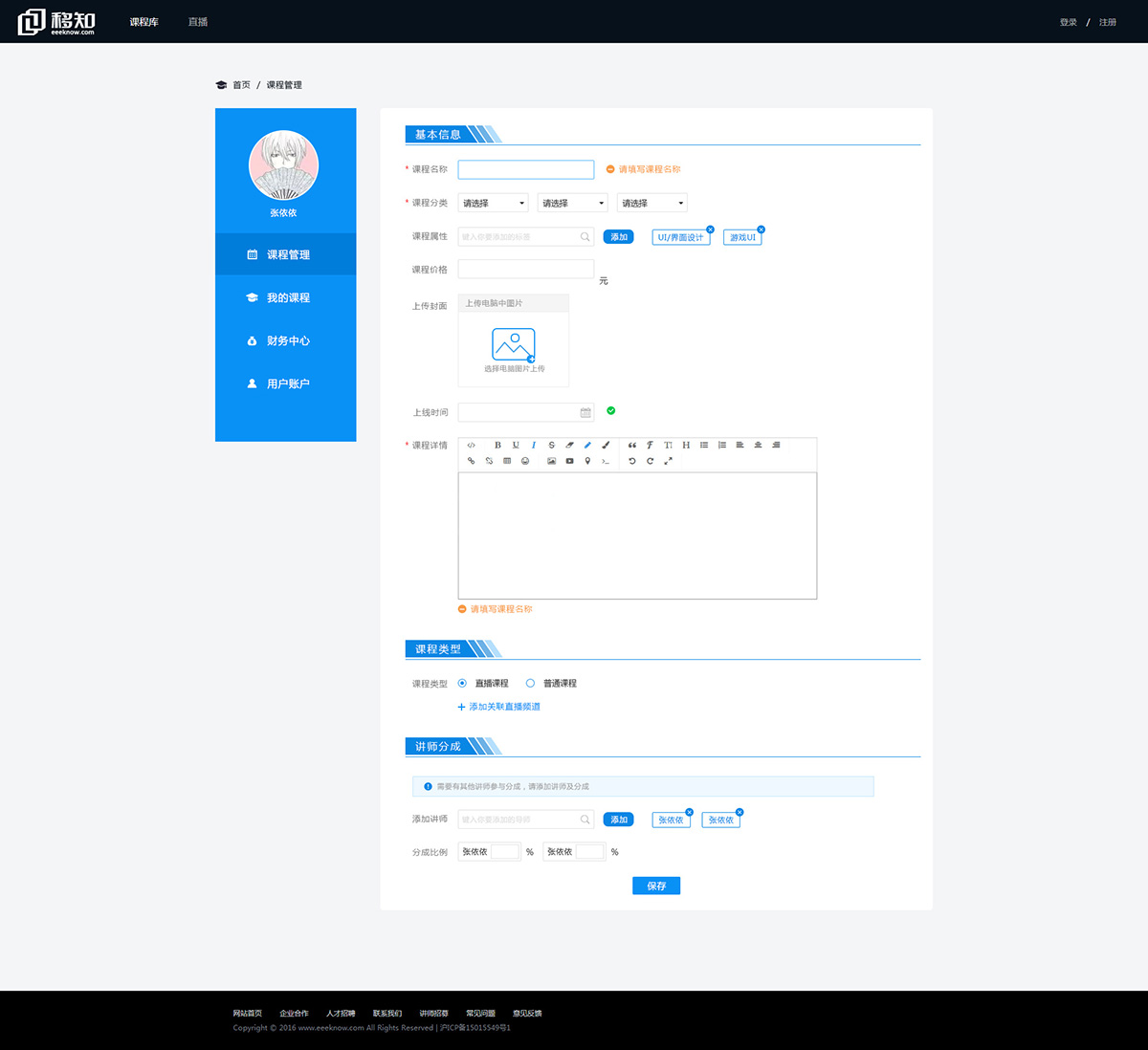Viewport: 1148px width, 1050px height.
Task: Insert a hyperlink in the editor
Action: coord(471,461)
